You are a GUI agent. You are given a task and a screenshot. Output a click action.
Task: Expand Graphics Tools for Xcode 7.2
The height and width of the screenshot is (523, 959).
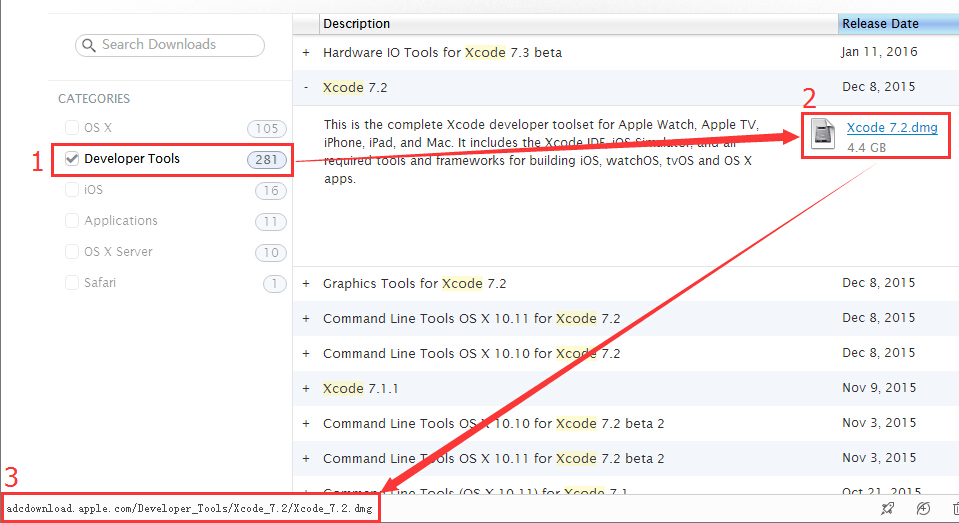(x=306, y=284)
